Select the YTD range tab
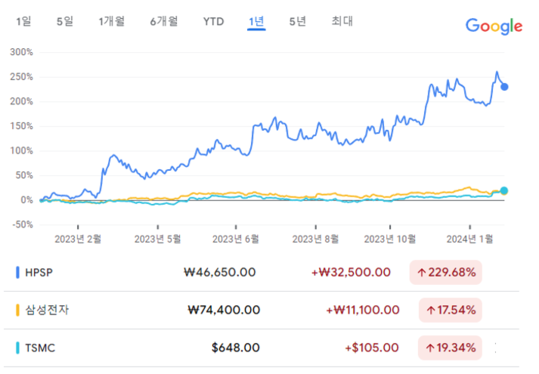This screenshot has height=374, width=539. coord(213,22)
